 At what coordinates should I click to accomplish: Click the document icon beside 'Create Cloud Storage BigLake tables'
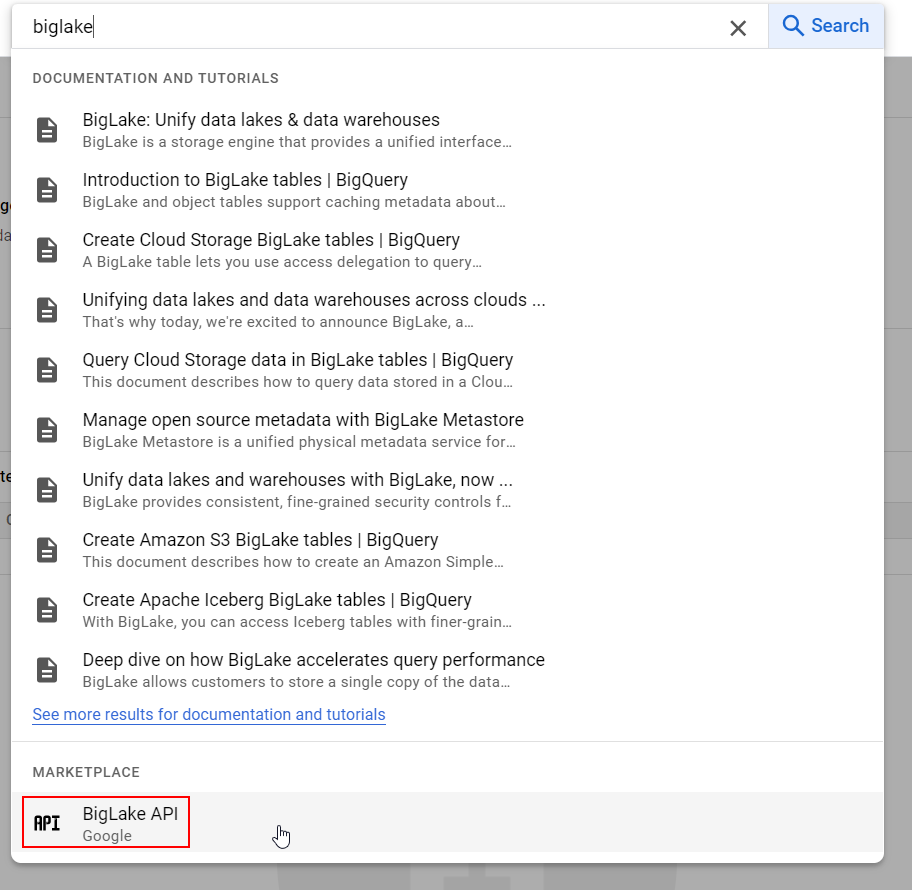(x=47, y=250)
